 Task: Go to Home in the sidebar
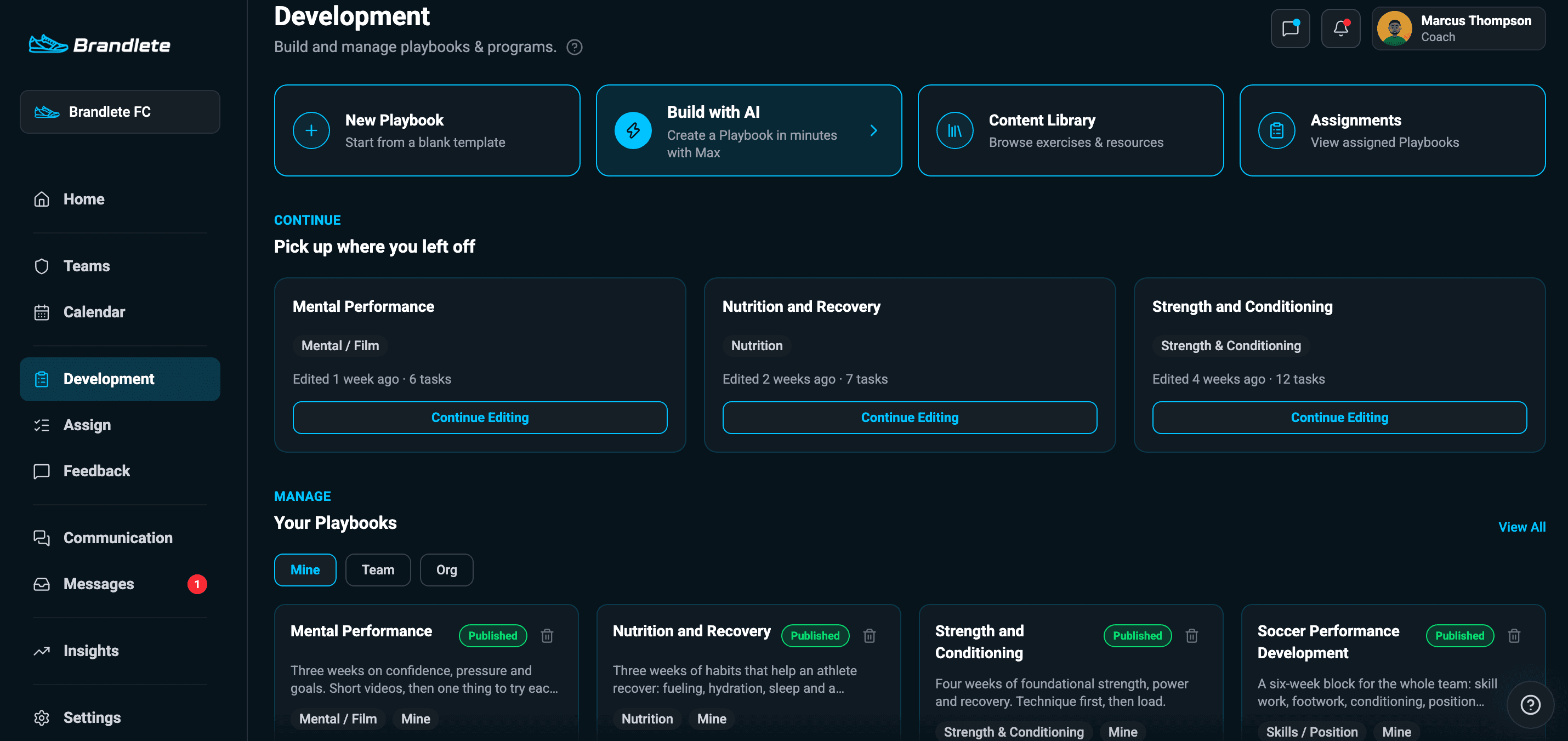tap(120, 199)
